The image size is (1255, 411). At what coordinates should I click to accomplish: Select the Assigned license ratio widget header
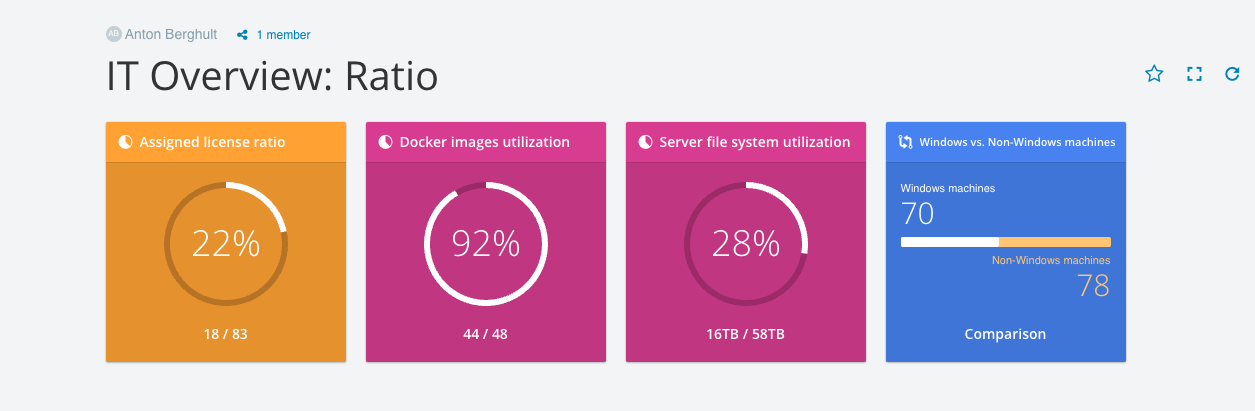tap(226, 142)
